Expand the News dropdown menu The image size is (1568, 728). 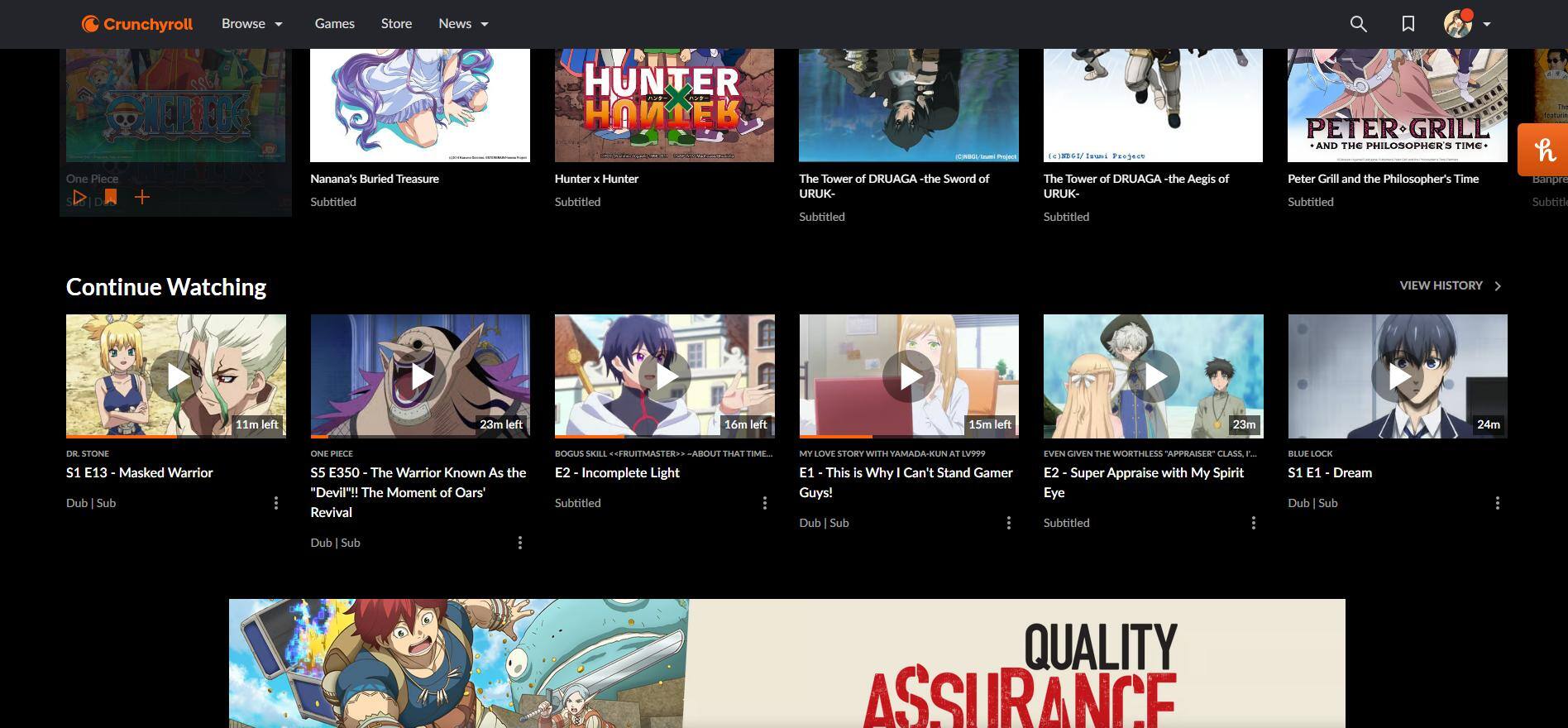pyautogui.click(x=463, y=24)
